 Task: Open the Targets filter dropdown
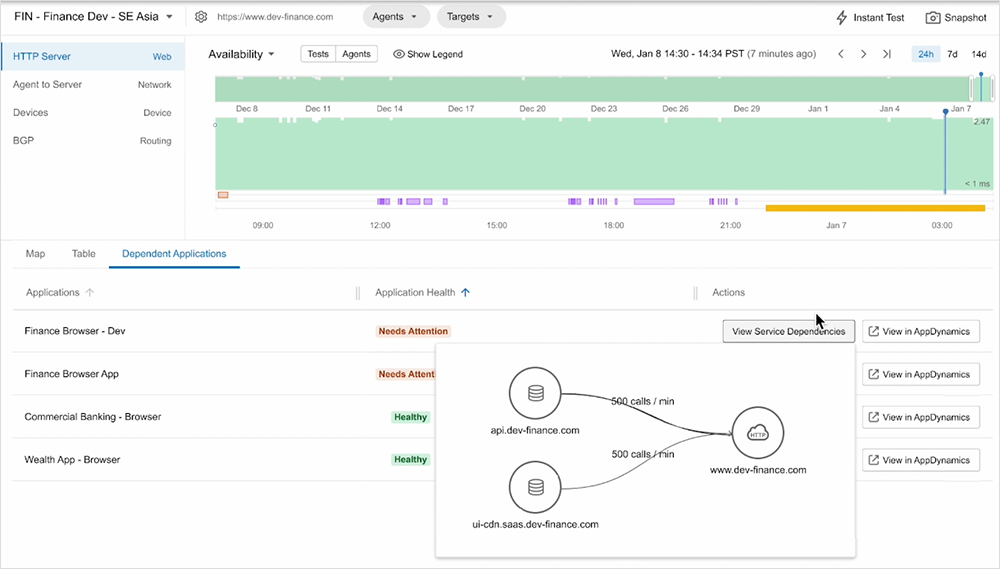471,17
